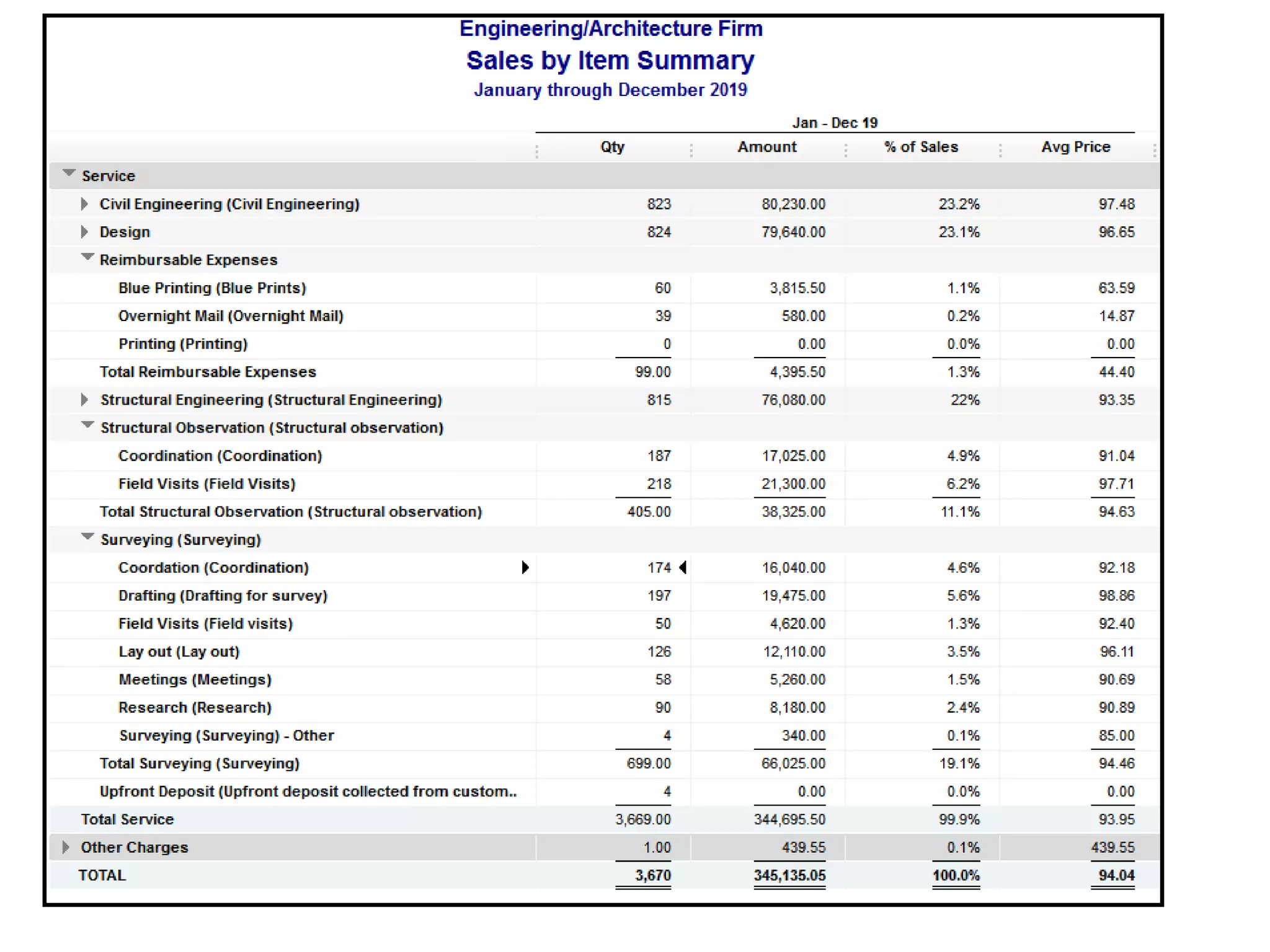Click left-pointing marker beside 174 quantity
Image resolution: width=1270 pixels, height=952 pixels.
683,568
